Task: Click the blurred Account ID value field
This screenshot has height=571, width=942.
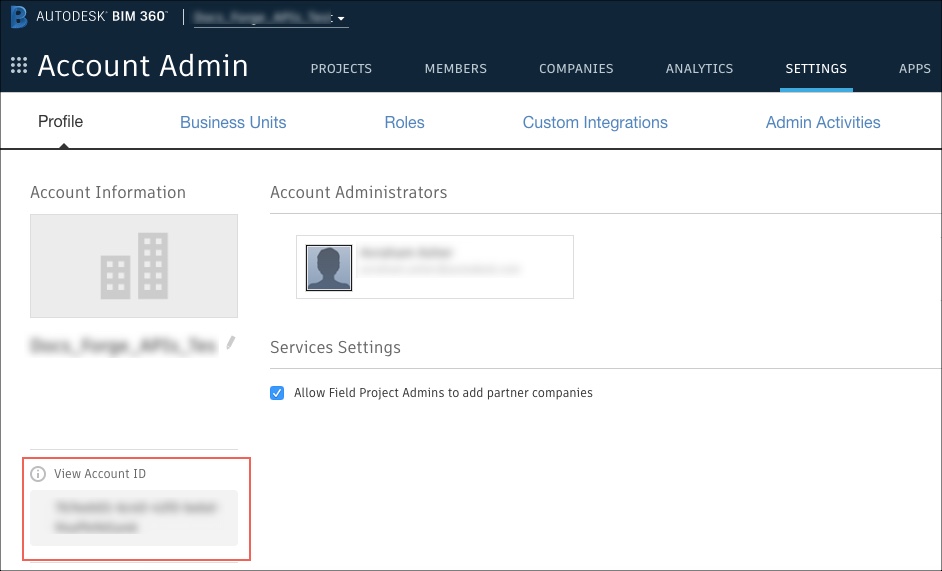Action: [134, 517]
